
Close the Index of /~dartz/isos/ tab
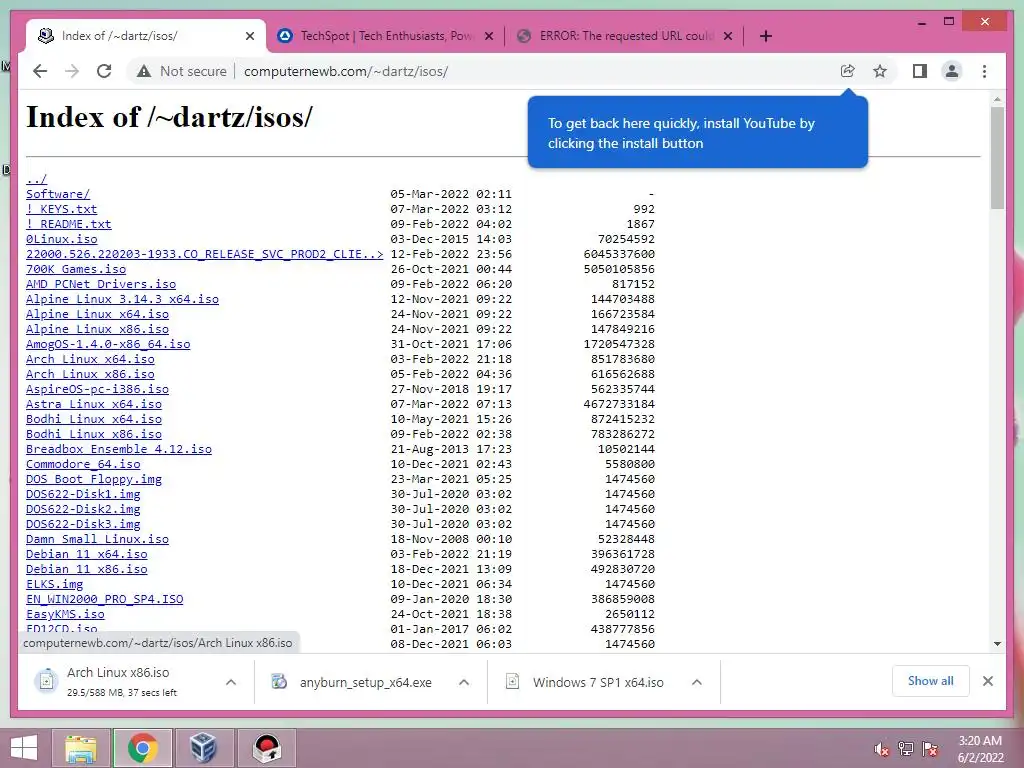click(x=249, y=36)
